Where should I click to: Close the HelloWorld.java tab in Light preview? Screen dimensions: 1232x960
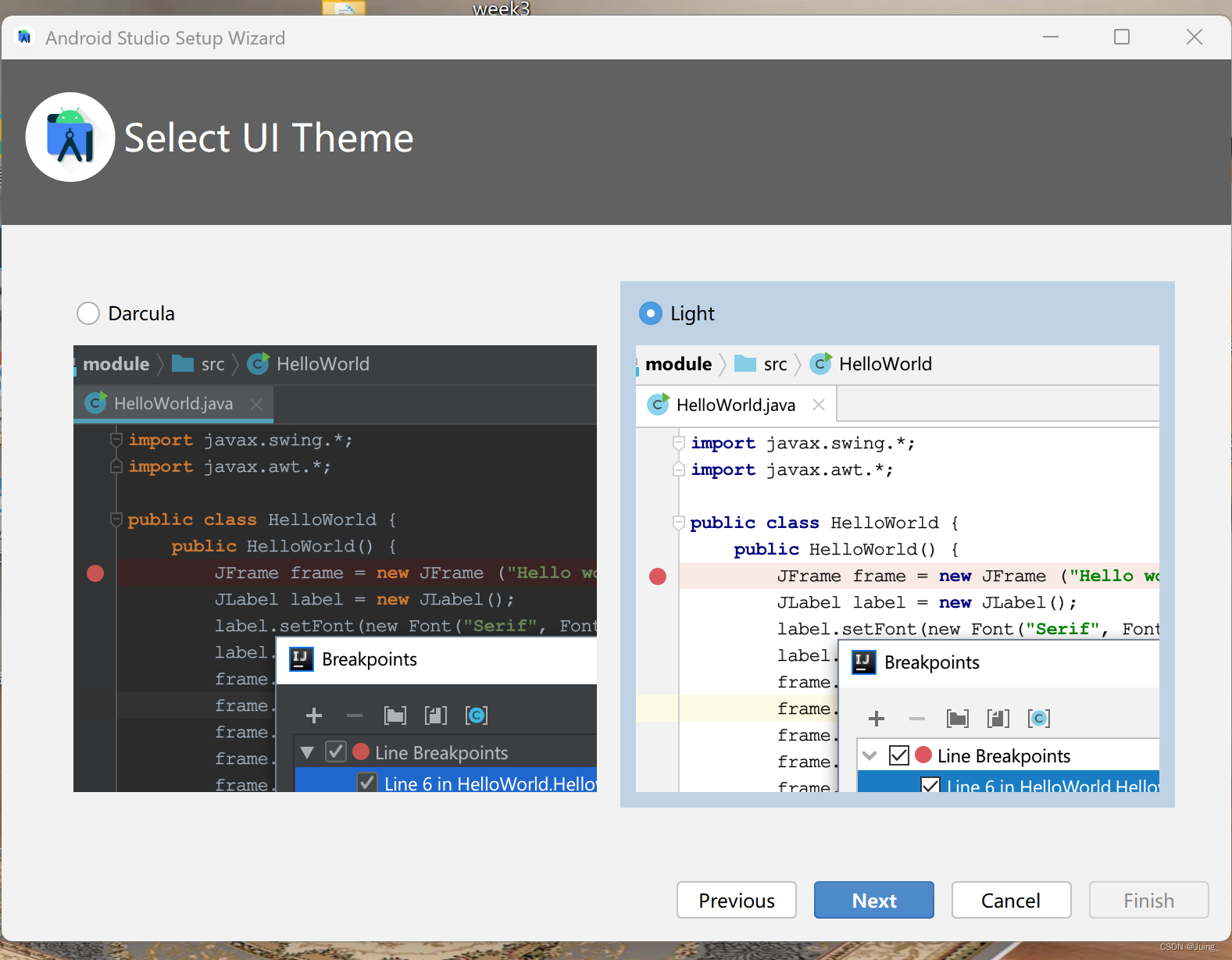click(x=818, y=405)
